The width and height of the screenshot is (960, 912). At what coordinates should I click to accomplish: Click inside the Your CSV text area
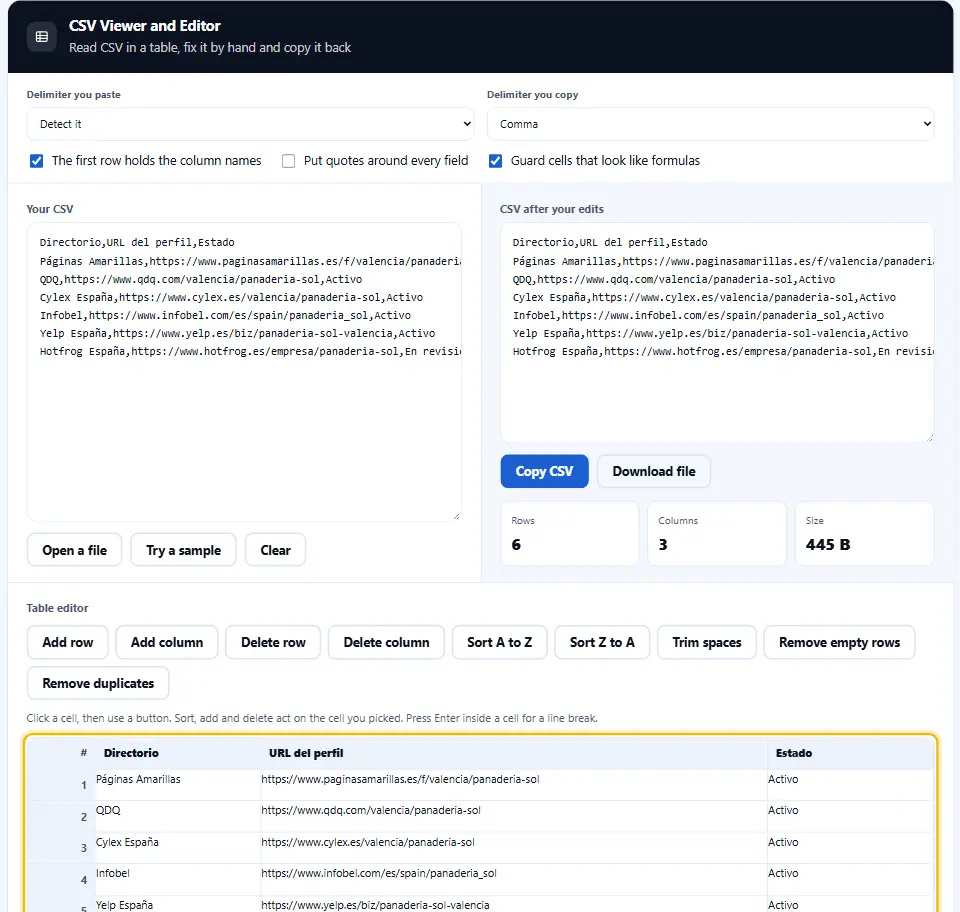point(244,372)
